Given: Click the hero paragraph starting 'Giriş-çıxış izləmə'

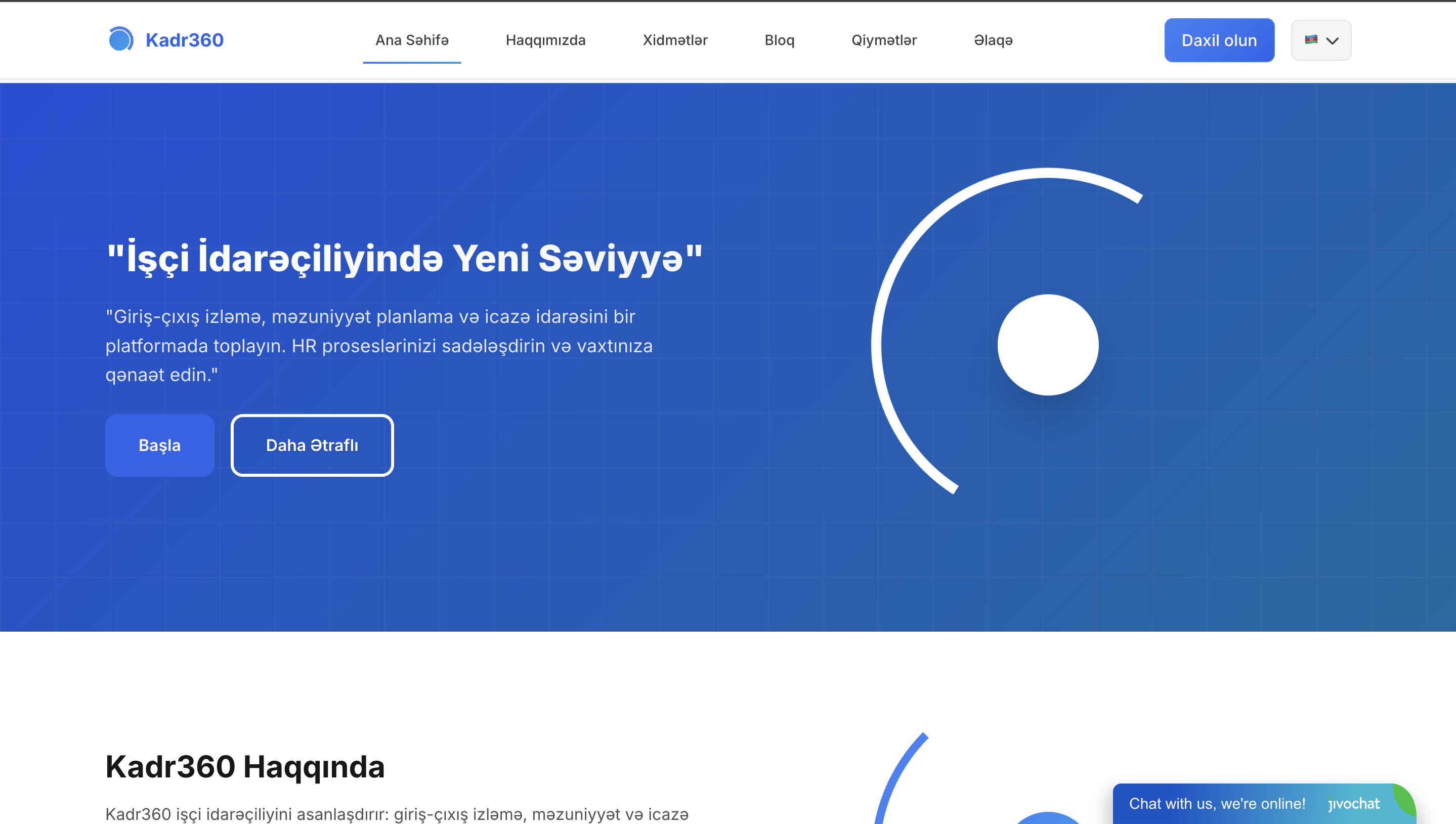Looking at the screenshot, I should 379,346.
